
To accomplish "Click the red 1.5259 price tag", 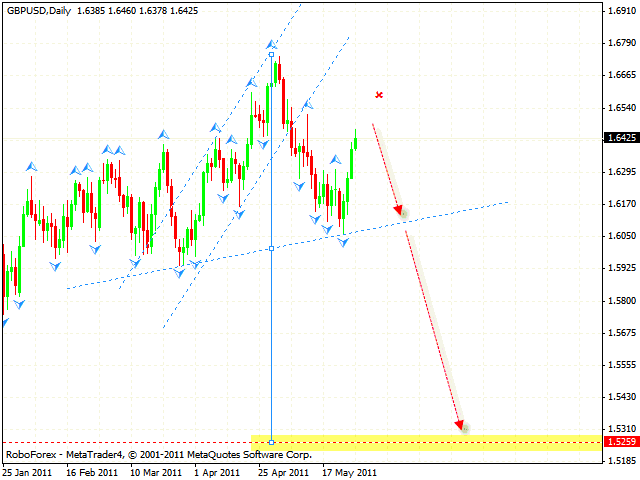I will [x=620, y=441].
